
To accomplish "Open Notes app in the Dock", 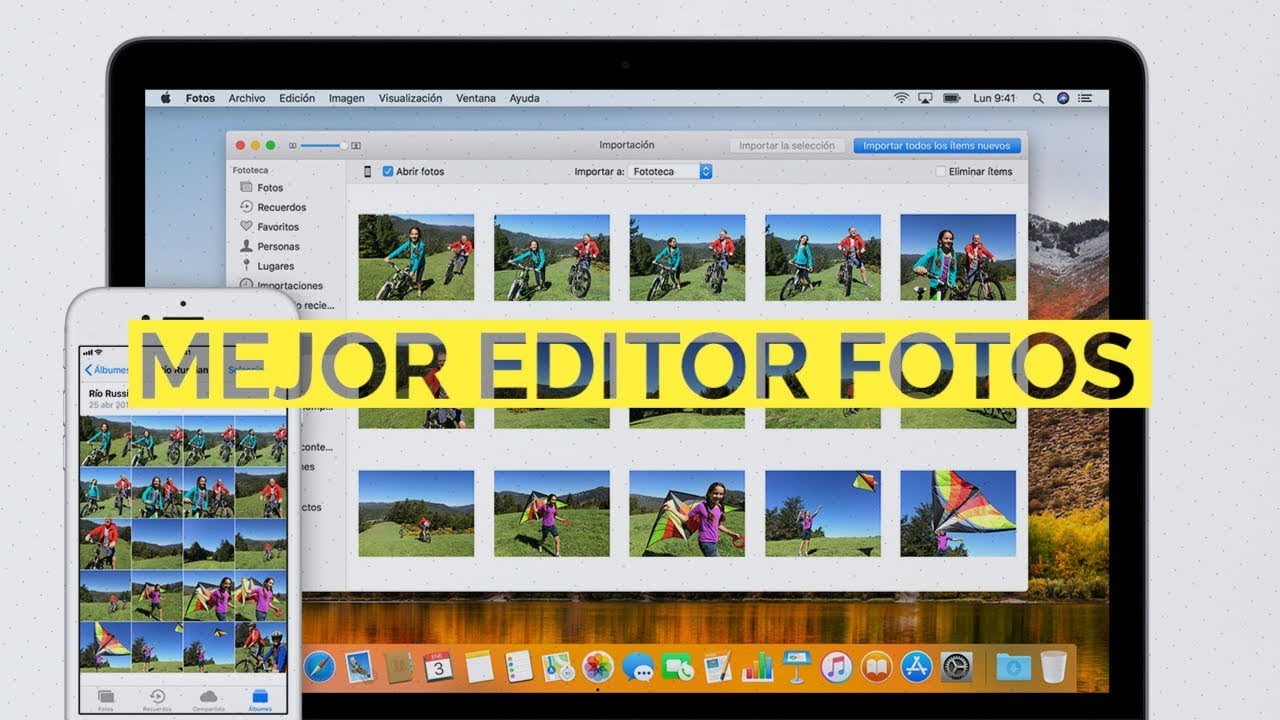I will point(479,666).
